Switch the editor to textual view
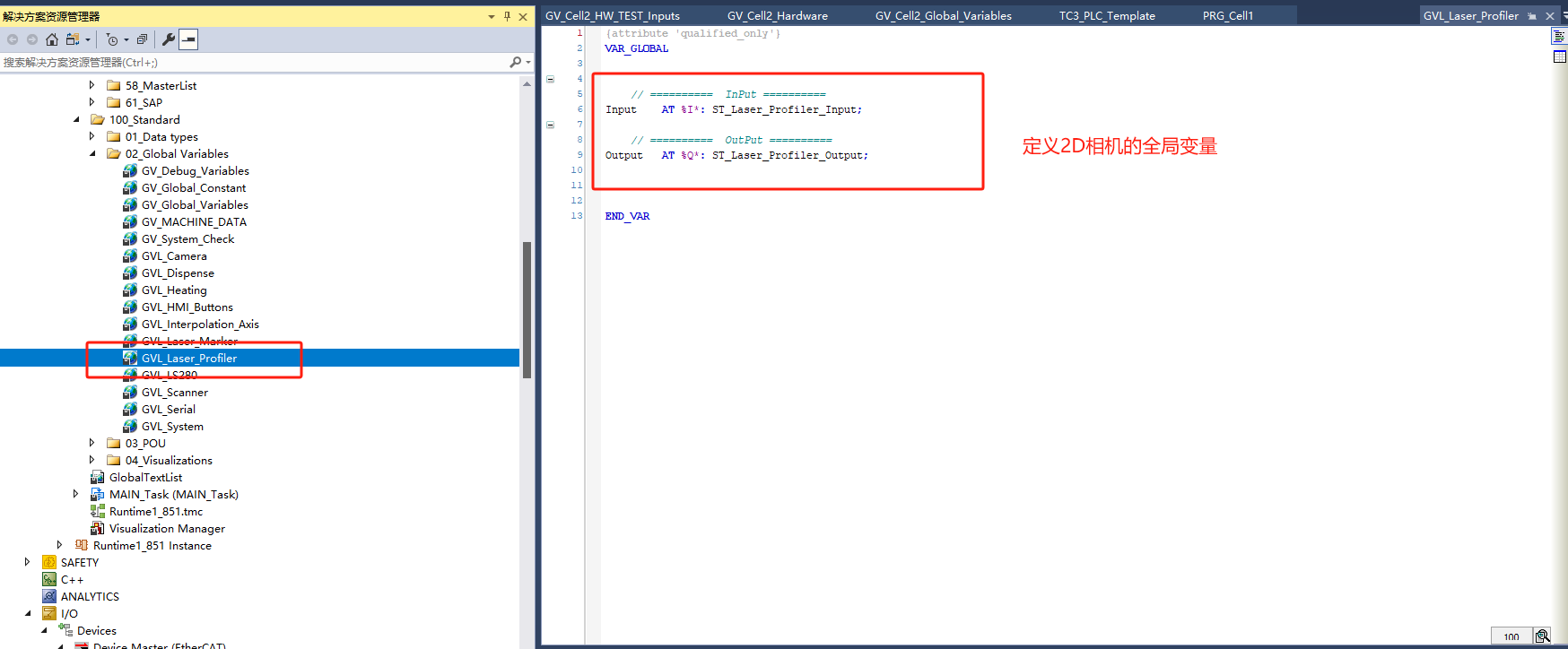Screen dimensions: 1568x649 pos(1559,36)
